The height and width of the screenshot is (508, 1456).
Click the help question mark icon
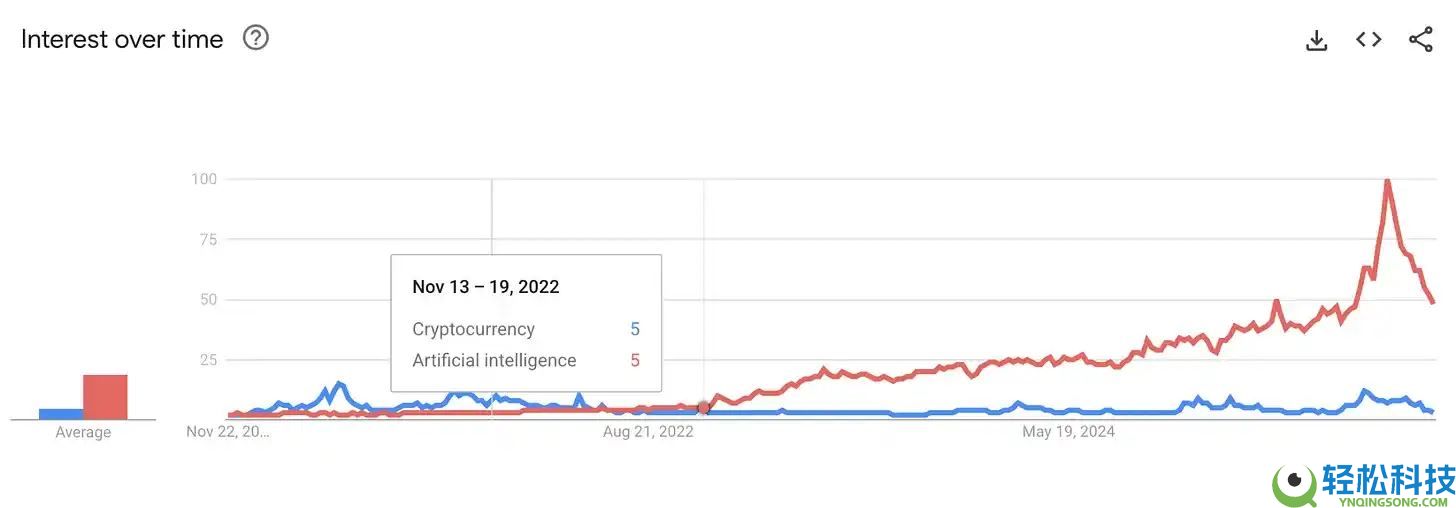(256, 38)
